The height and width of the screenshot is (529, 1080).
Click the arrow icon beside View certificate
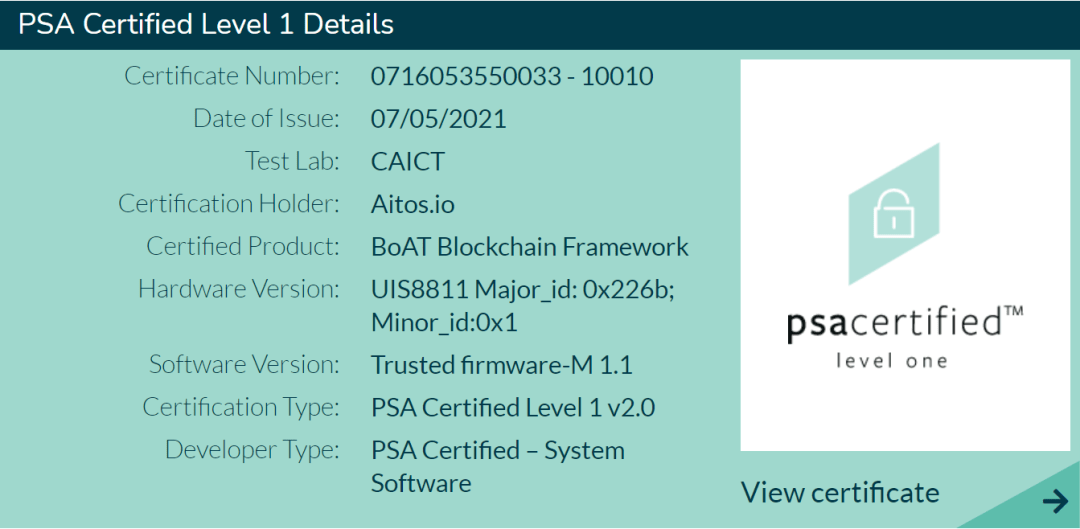point(1054,500)
